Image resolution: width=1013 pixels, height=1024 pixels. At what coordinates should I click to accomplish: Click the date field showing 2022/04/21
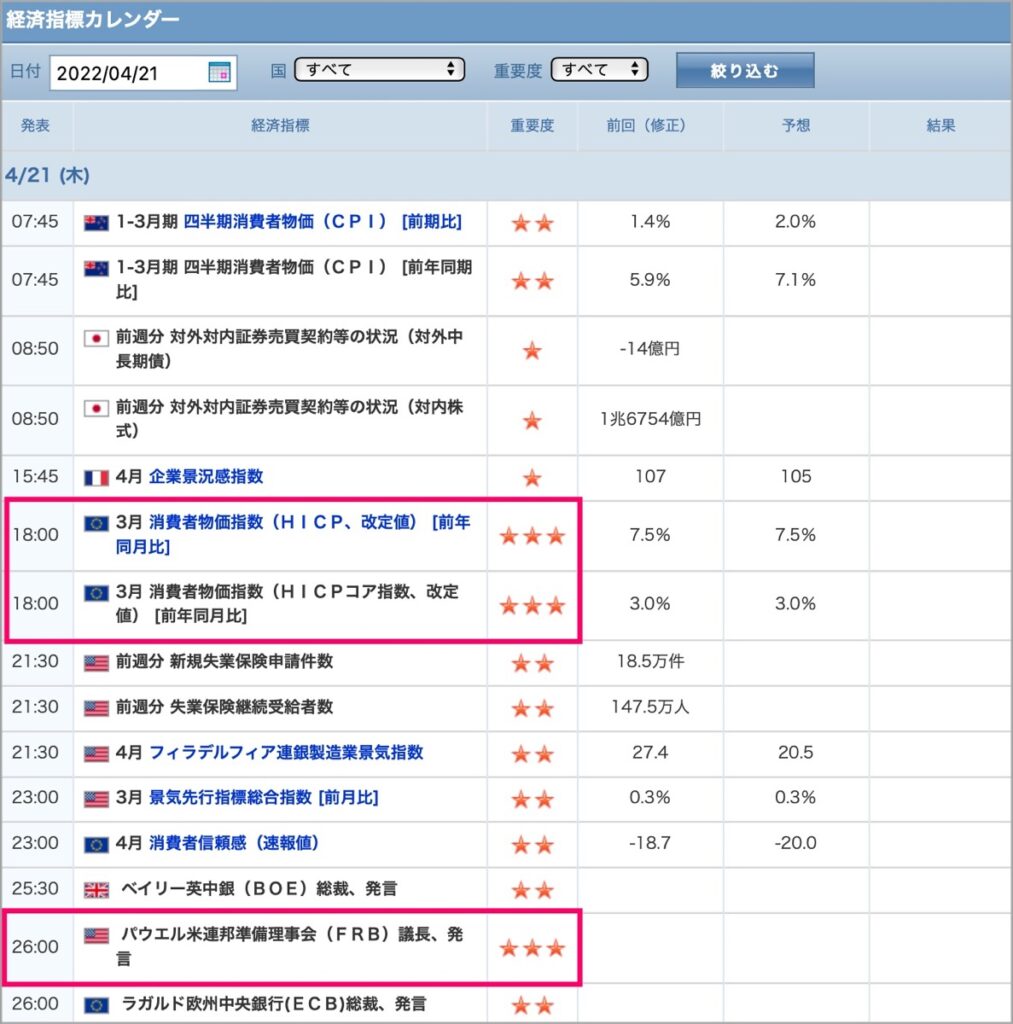pyautogui.click(x=143, y=72)
